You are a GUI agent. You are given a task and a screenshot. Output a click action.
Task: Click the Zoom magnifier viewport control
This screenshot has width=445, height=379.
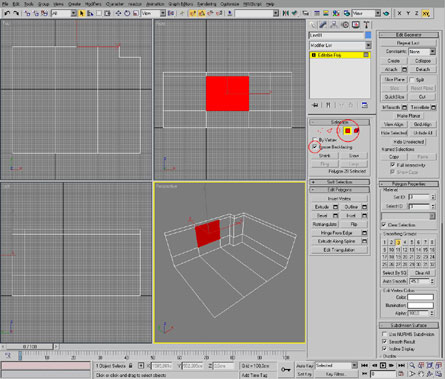pyautogui.click(x=412, y=366)
